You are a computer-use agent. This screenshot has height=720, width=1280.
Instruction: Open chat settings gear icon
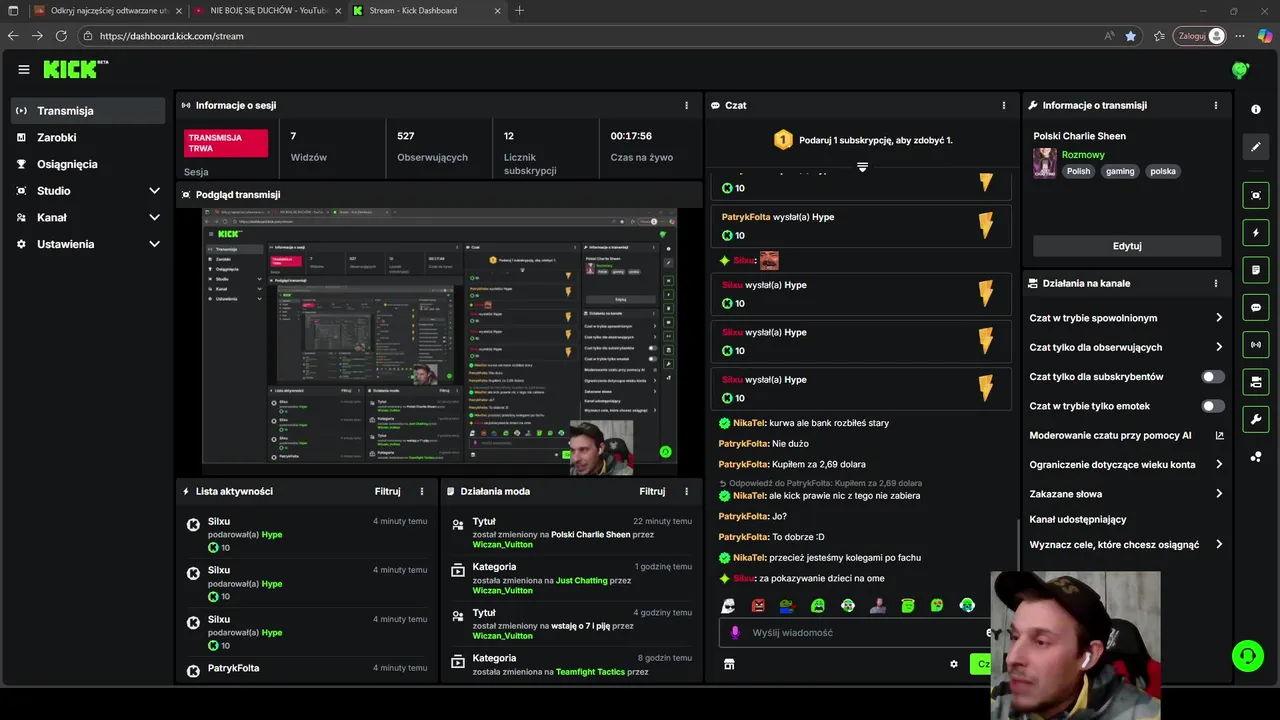click(x=954, y=664)
